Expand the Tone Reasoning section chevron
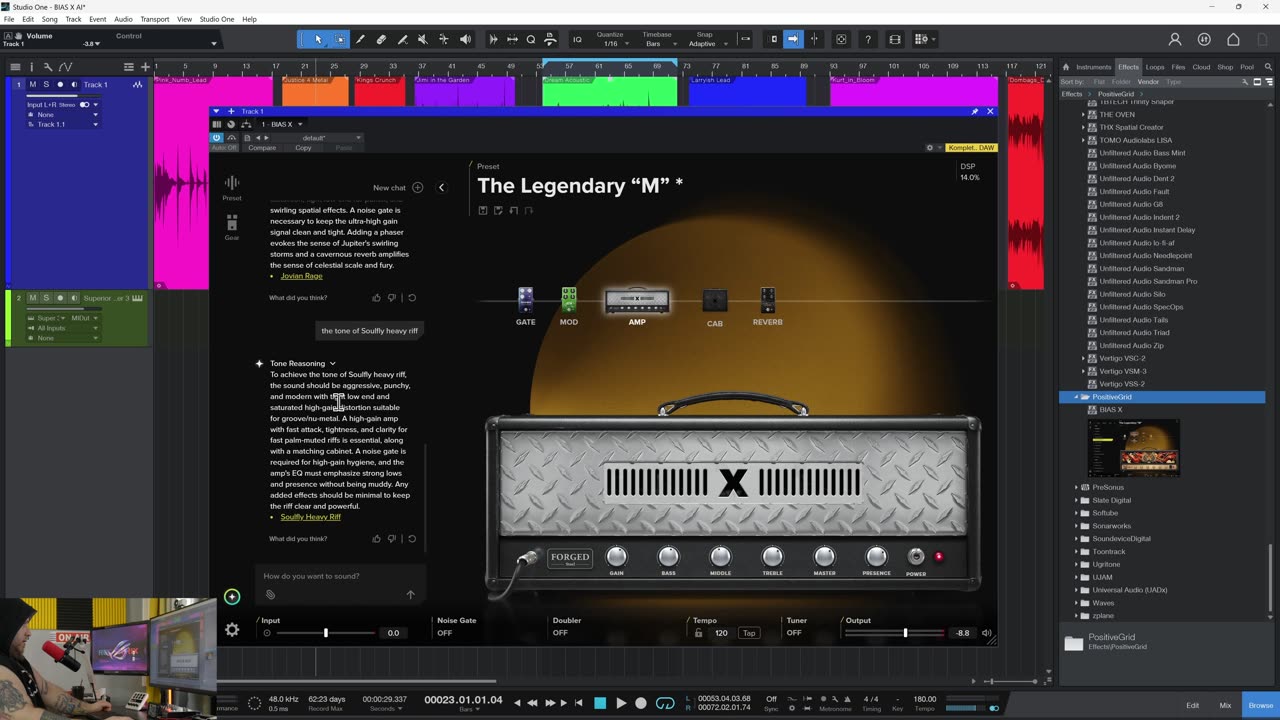Image resolution: width=1280 pixels, height=720 pixels. tap(332, 363)
